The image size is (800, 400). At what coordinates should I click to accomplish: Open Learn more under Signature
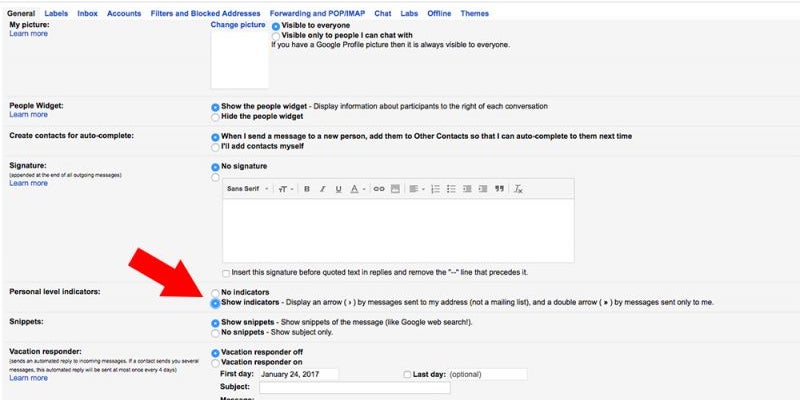click(29, 183)
